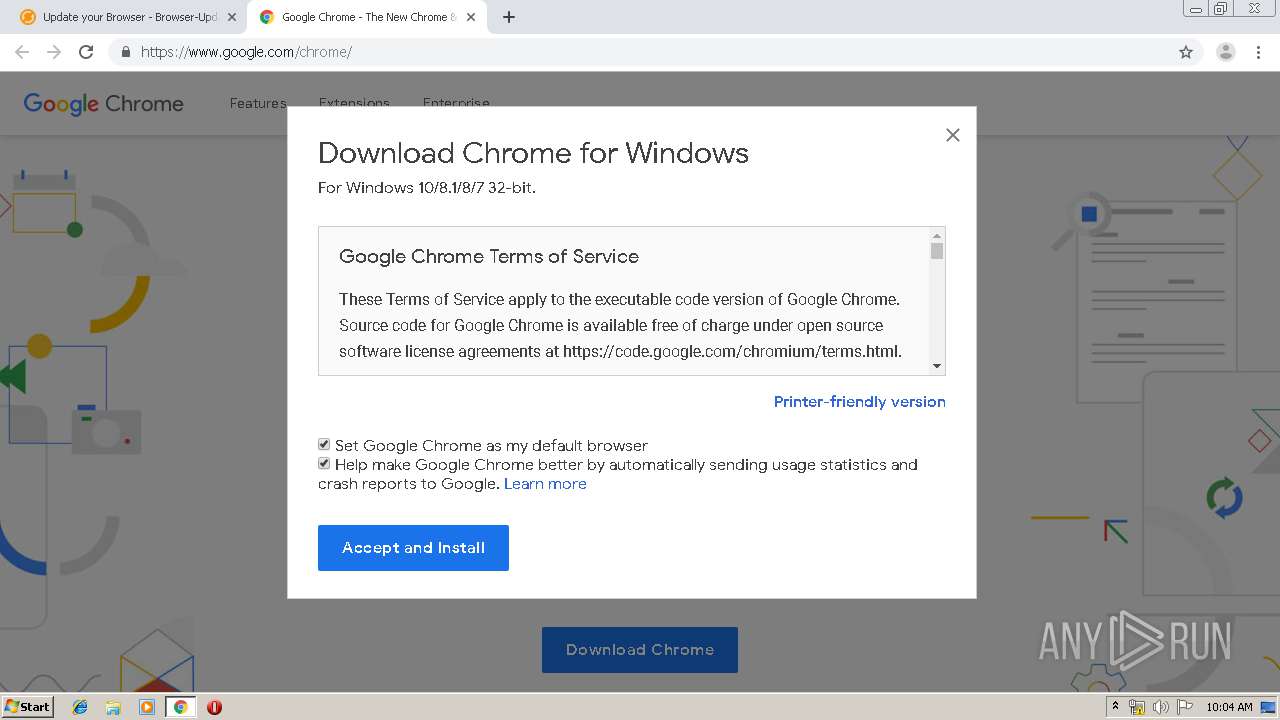The width and height of the screenshot is (1280, 720).
Task: Select the Google Chrome tab
Action: click(360, 17)
